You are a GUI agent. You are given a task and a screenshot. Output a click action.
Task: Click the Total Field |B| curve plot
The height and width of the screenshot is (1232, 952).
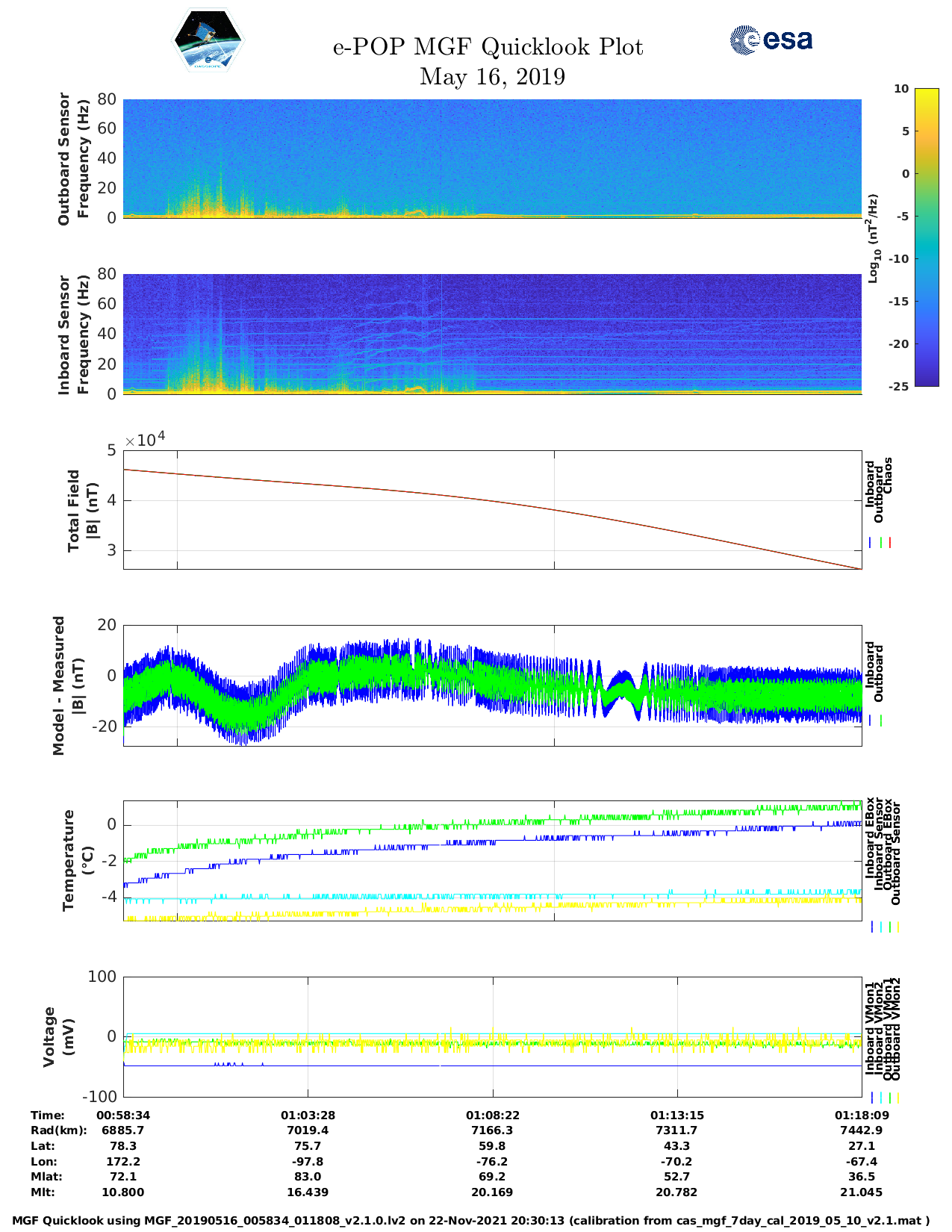coord(492,510)
